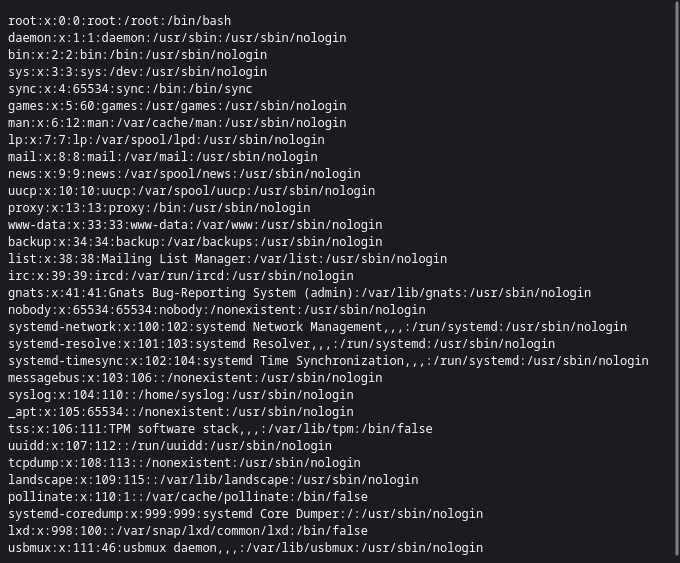
Task: Click the systemd-timesync entry line
Action: pyautogui.click(x=328, y=361)
